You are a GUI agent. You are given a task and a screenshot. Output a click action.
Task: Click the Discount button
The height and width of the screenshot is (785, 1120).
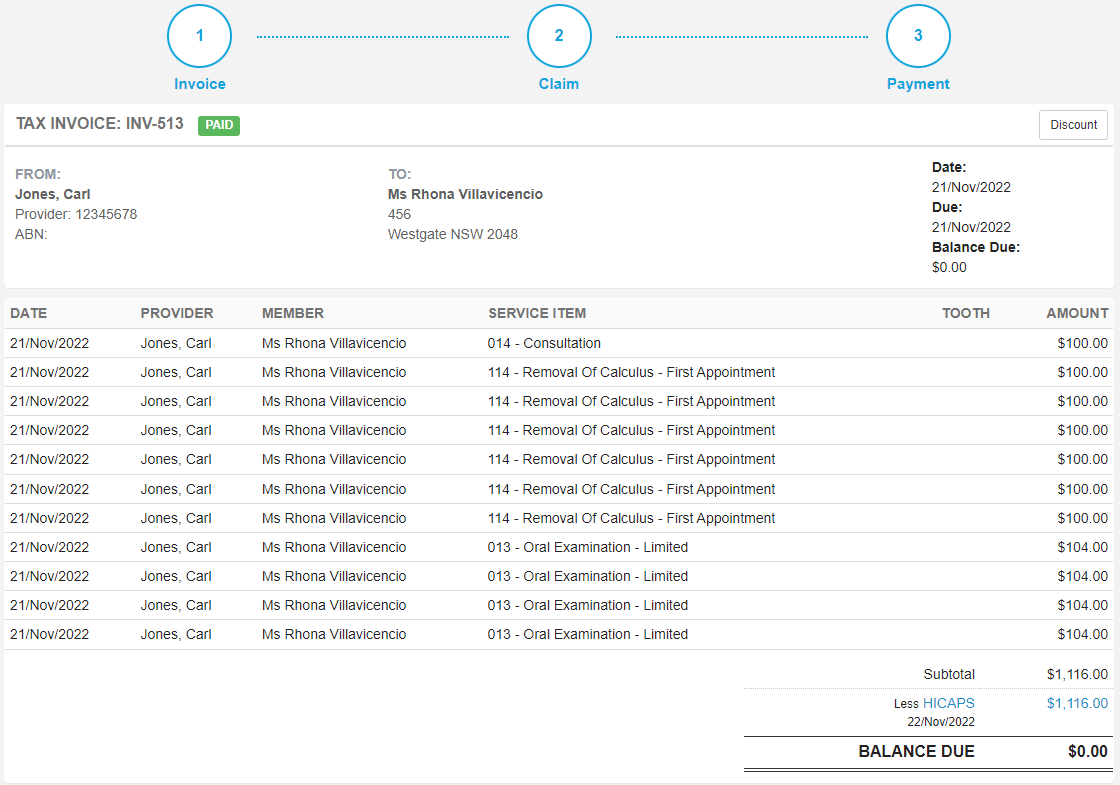click(x=1073, y=125)
